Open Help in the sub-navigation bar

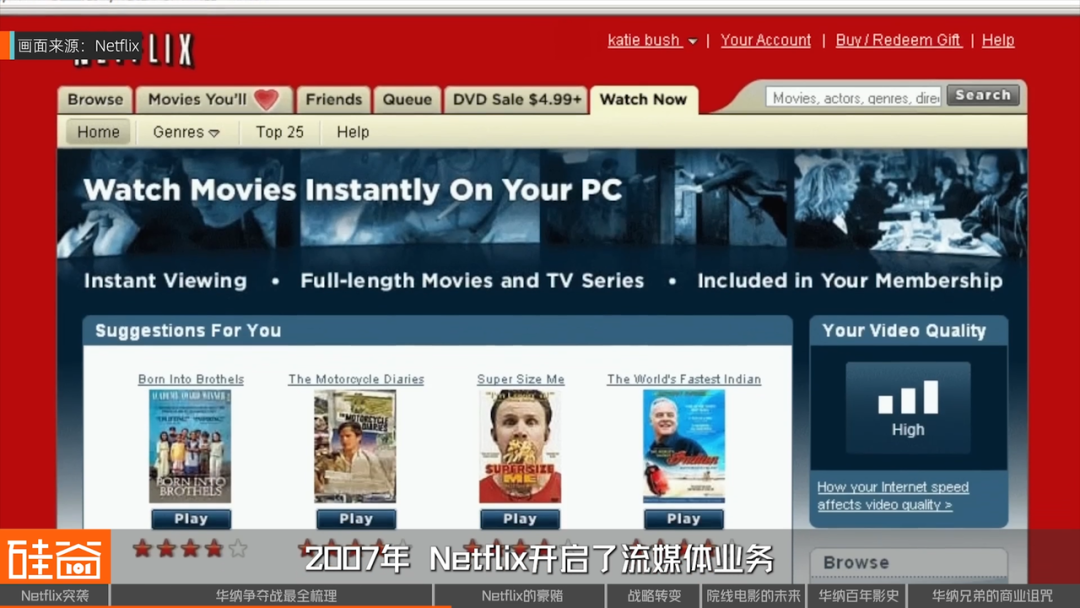coord(353,132)
